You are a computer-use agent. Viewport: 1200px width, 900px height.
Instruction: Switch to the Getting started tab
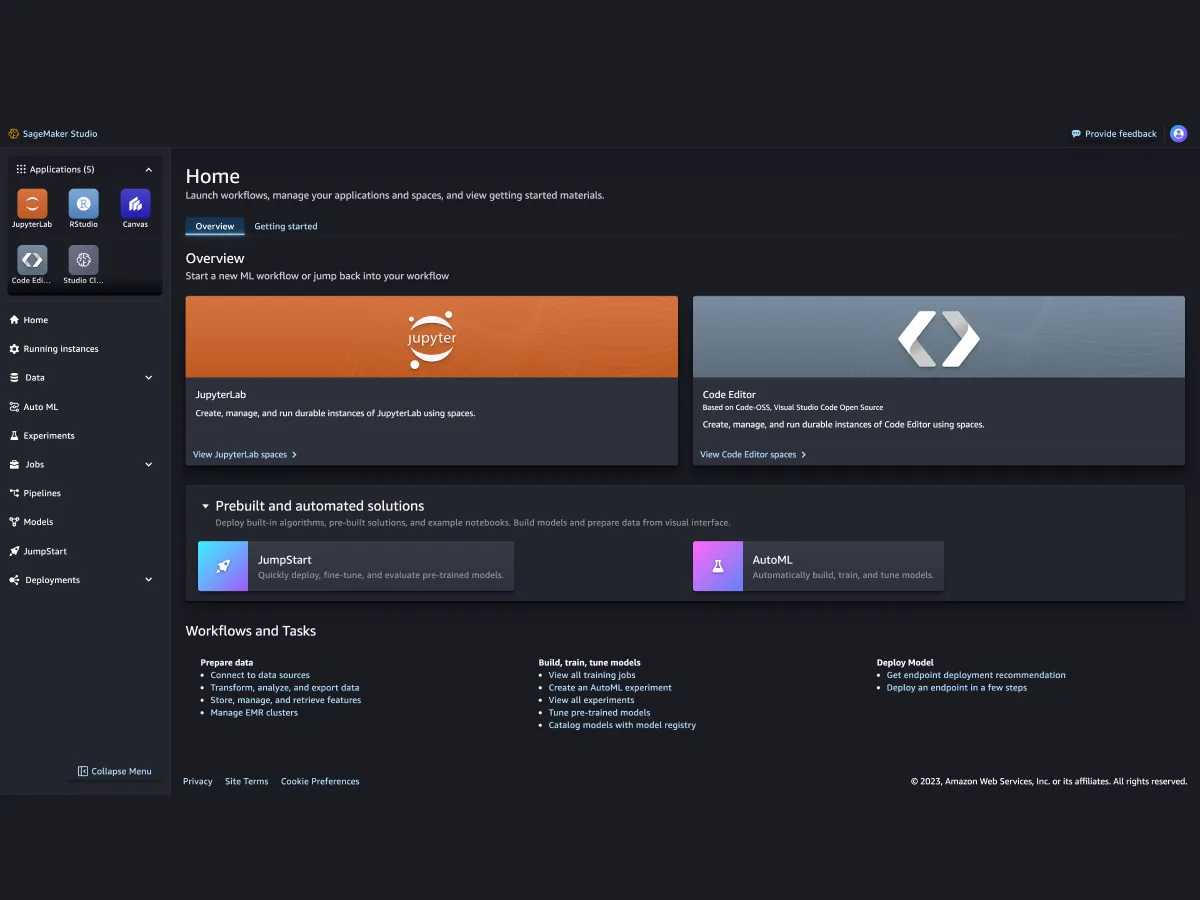pyautogui.click(x=286, y=226)
